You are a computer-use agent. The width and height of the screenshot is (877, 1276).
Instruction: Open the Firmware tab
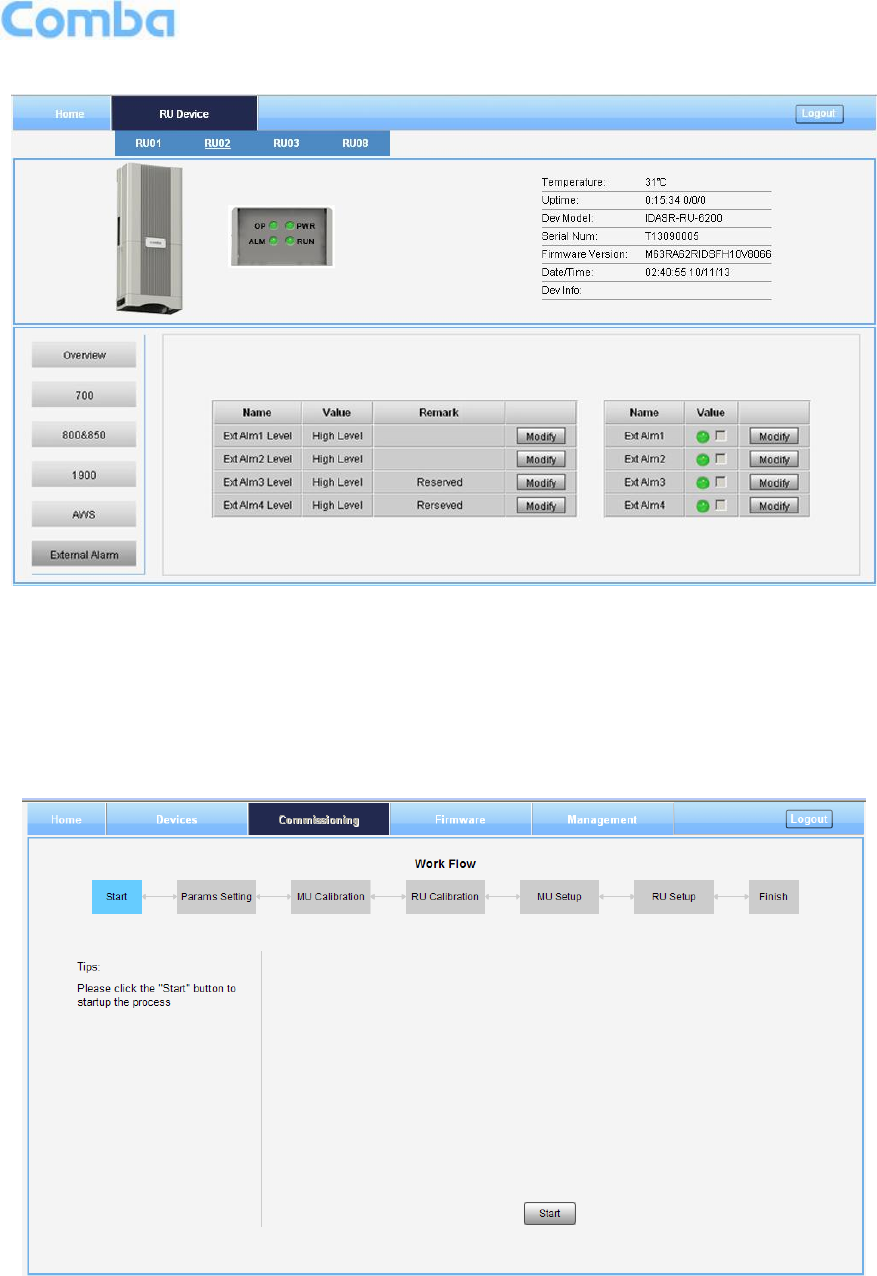pos(460,819)
